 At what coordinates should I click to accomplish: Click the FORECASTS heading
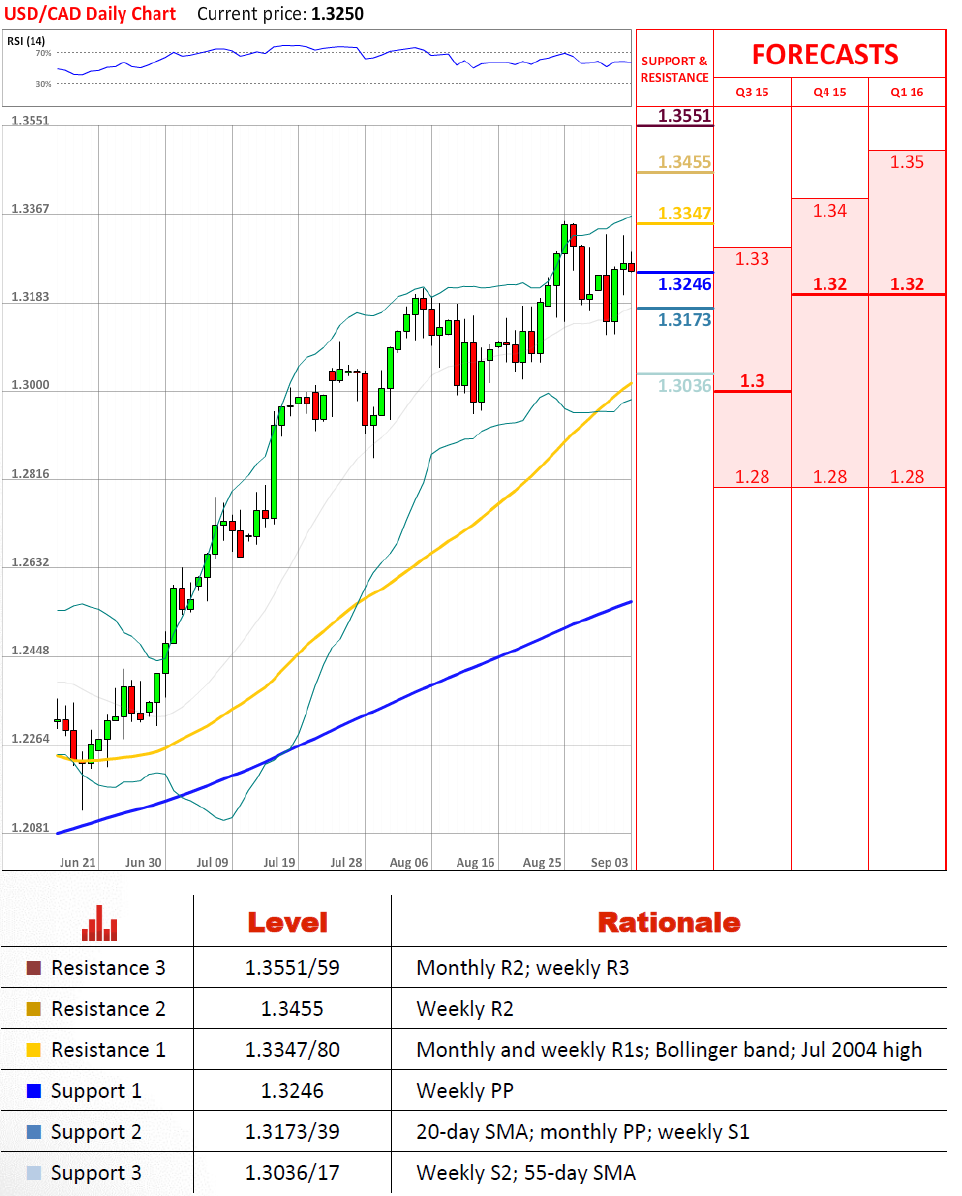pyautogui.click(x=825, y=55)
